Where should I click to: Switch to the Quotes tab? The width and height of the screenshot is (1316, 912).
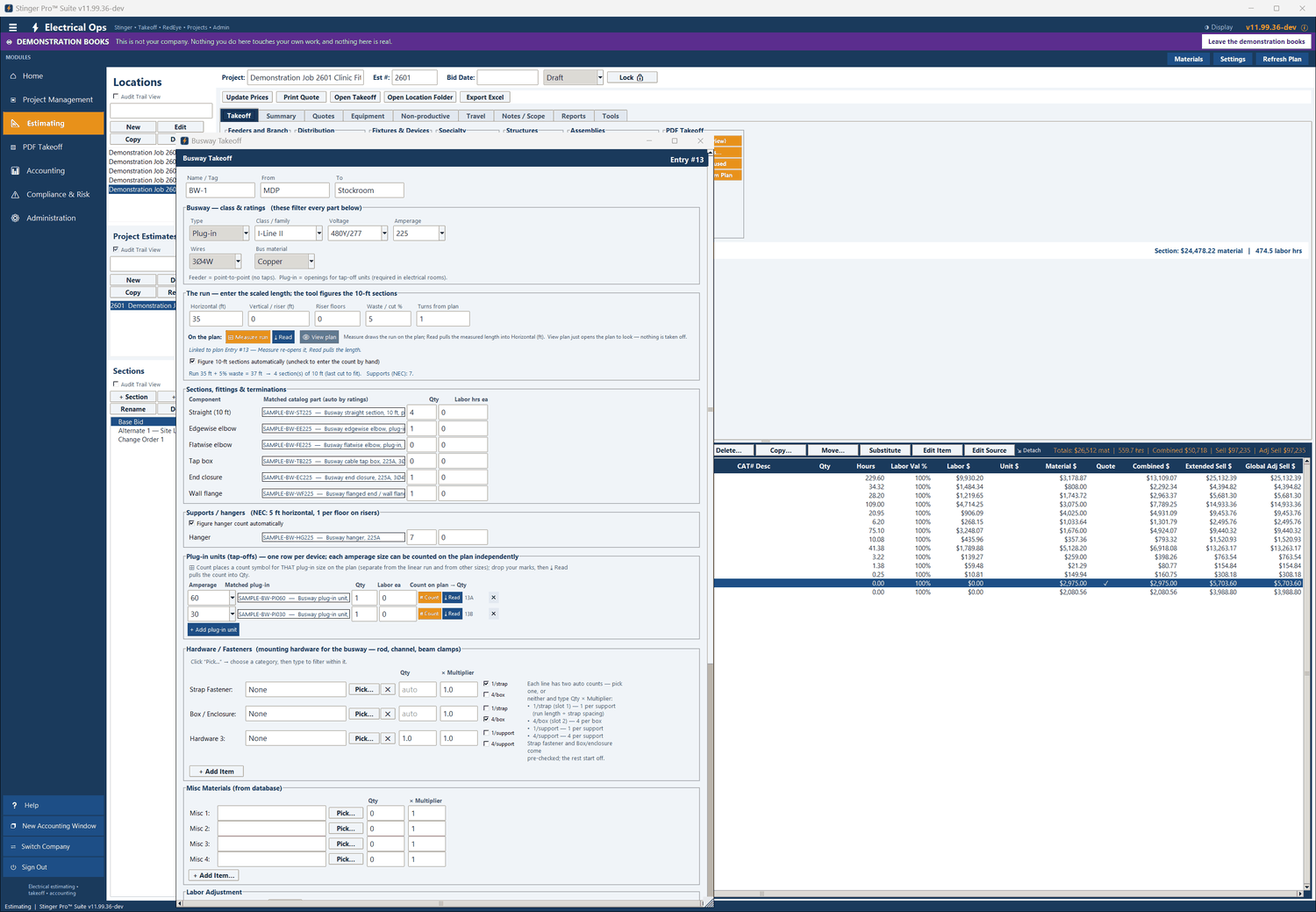[x=324, y=116]
